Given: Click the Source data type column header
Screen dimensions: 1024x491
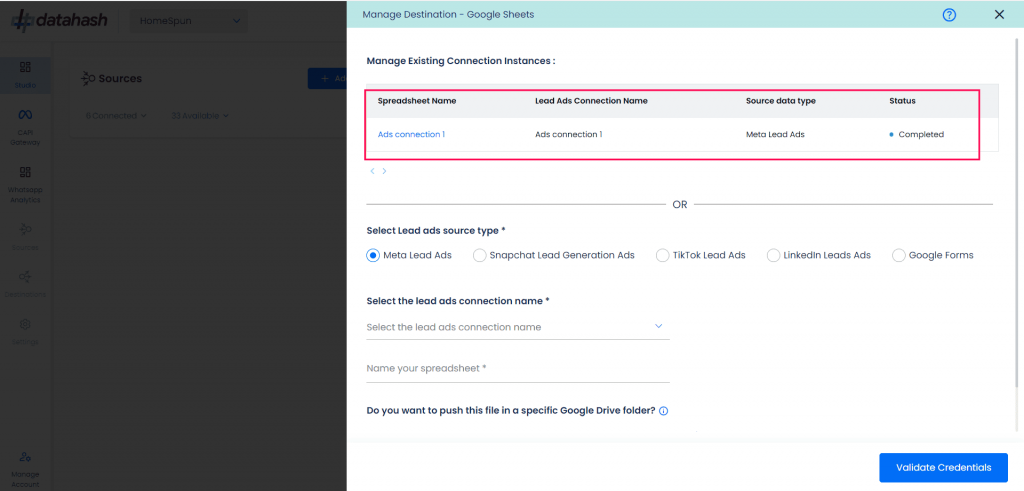Looking at the screenshot, I should point(780,101).
